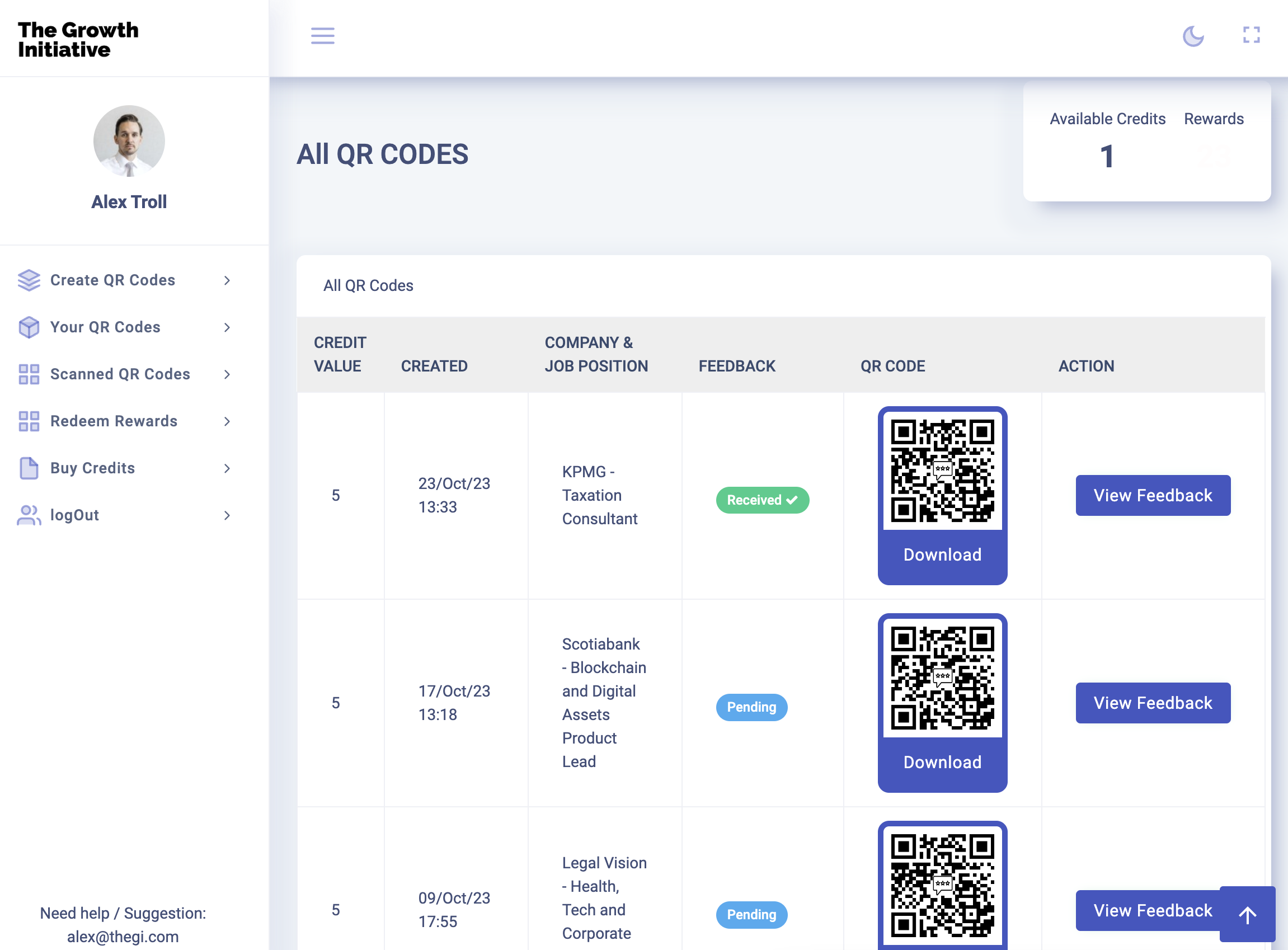Download the KPMG QR code
Image resolution: width=1288 pixels, height=950 pixels.
click(942, 555)
